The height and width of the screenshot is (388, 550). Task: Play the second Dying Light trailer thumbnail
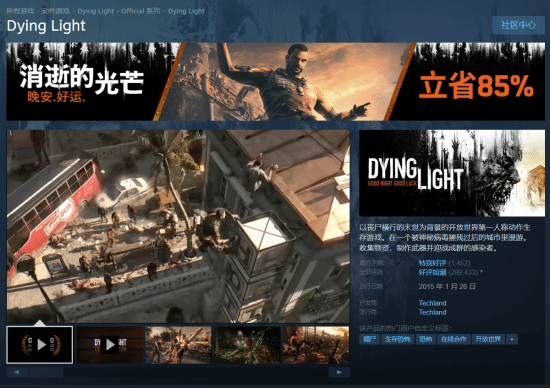[110, 344]
